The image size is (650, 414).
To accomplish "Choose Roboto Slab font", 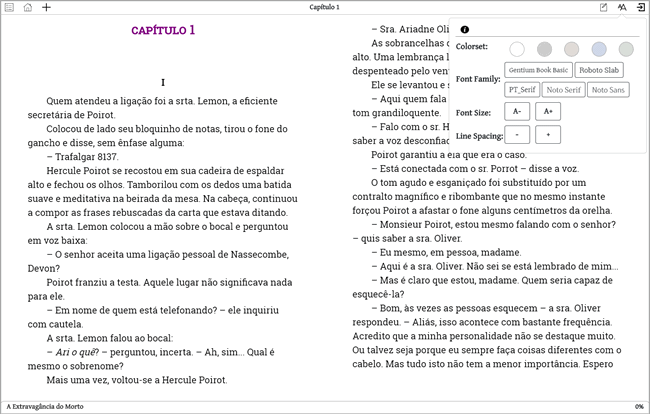I will pos(599,70).
